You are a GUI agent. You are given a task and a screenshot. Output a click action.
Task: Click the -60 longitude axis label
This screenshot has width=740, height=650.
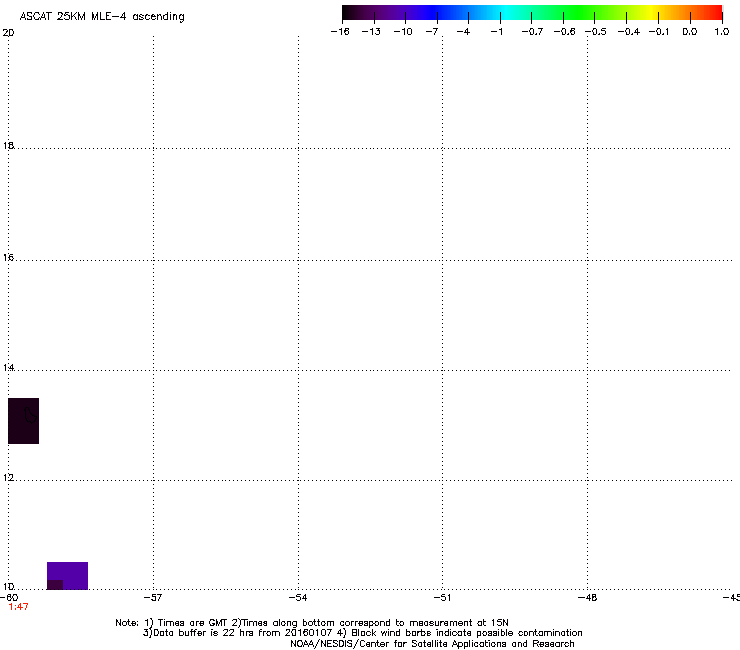pos(9,598)
